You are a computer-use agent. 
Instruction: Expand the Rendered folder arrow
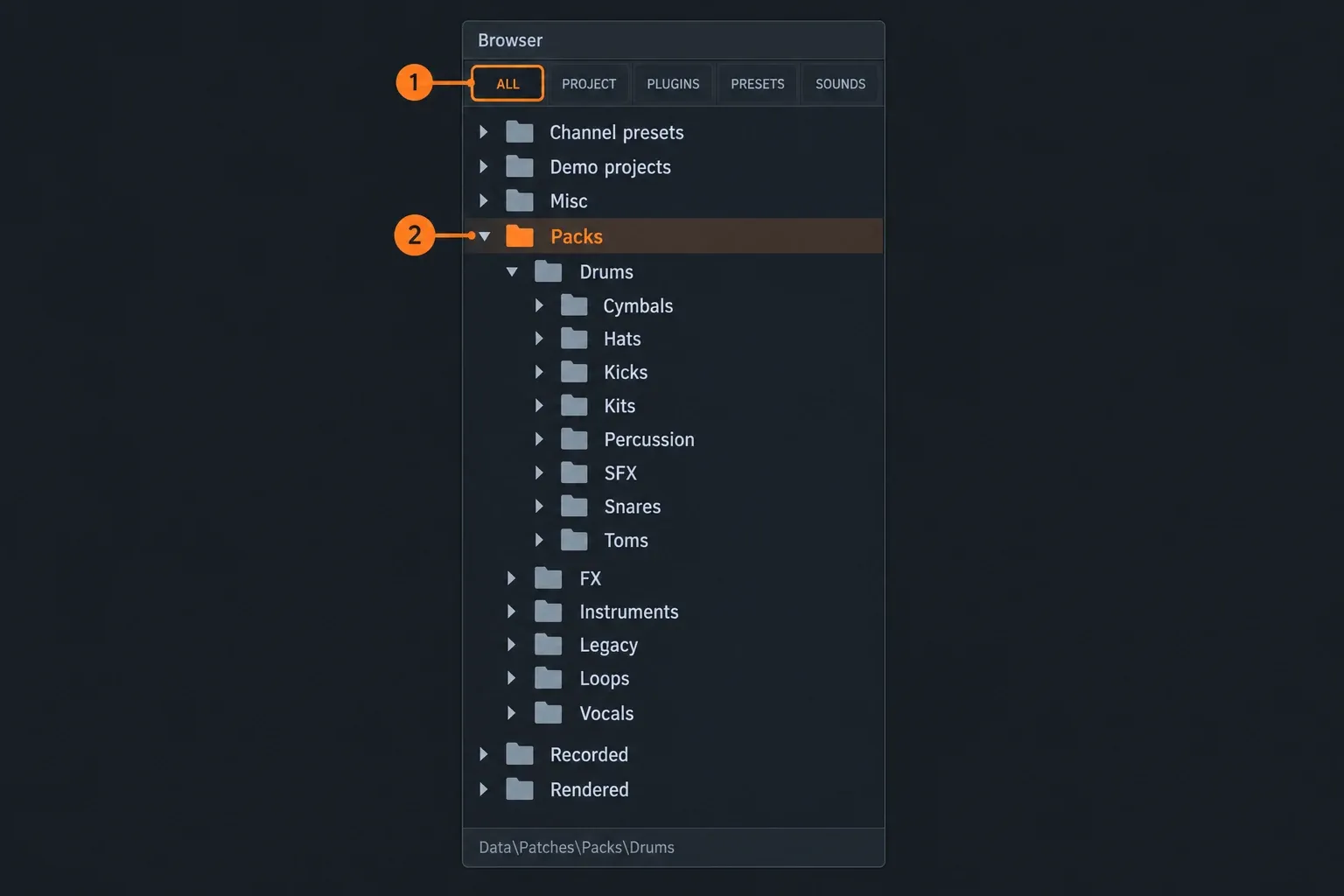(484, 789)
